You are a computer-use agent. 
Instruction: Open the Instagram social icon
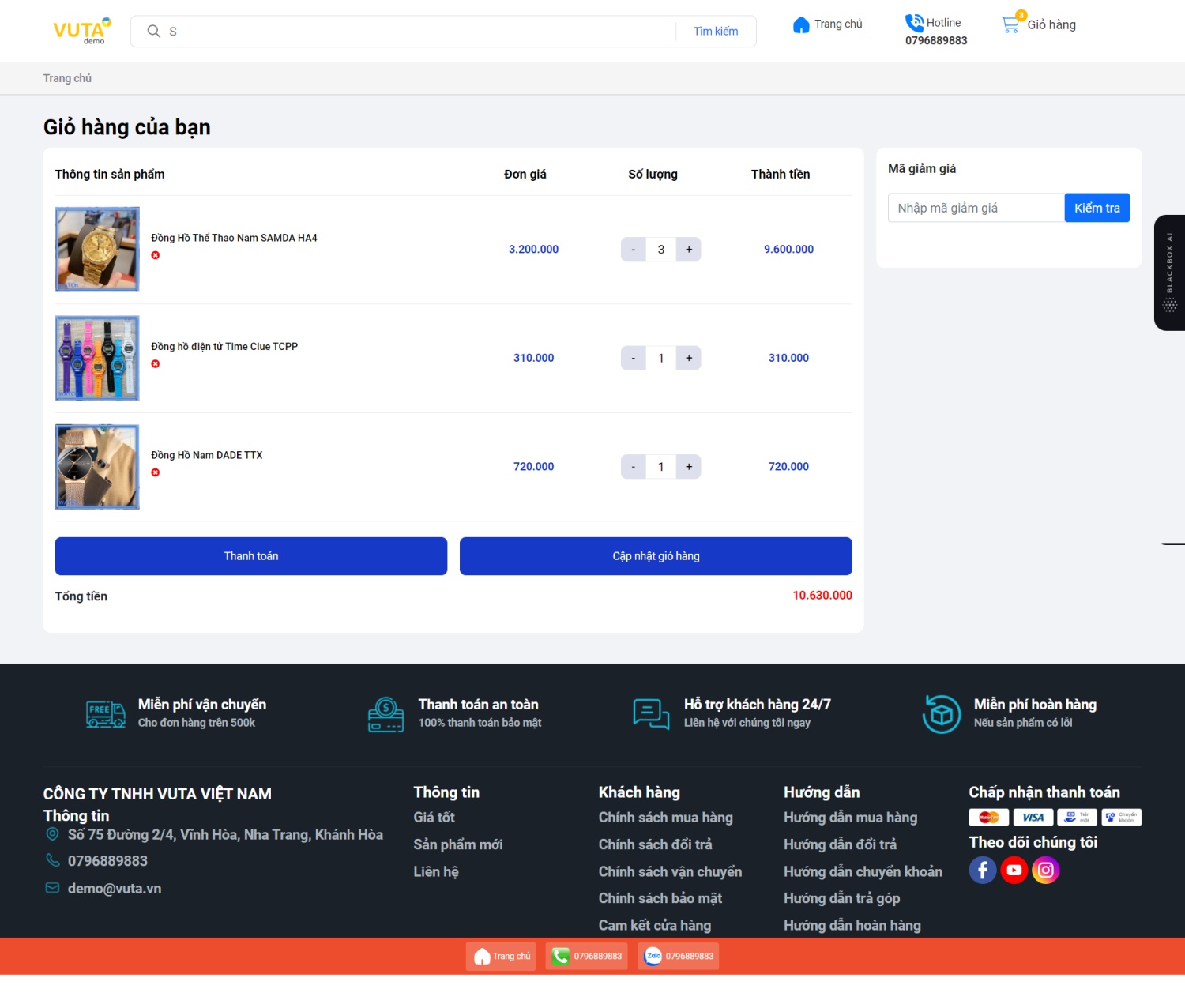pyautogui.click(x=1045, y=870)
